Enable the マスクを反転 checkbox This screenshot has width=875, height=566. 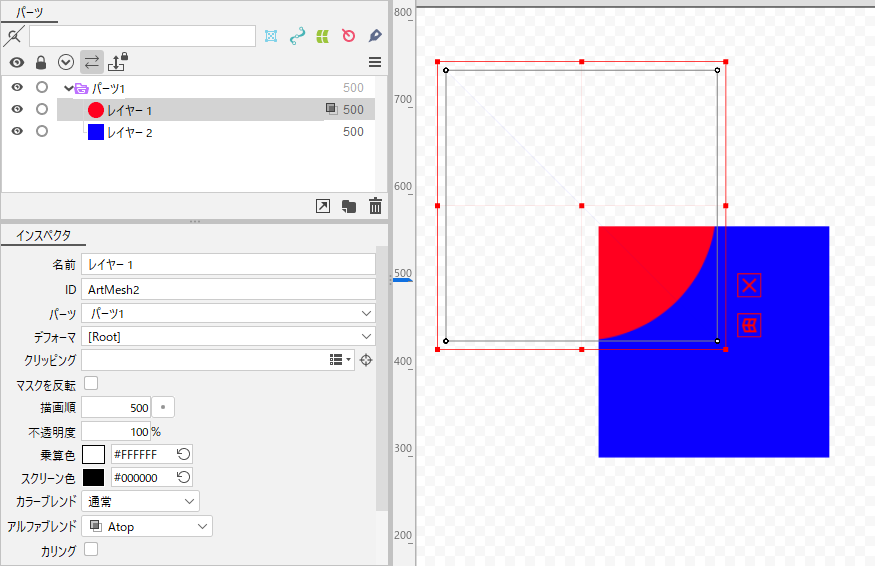(x=91, y=383)
